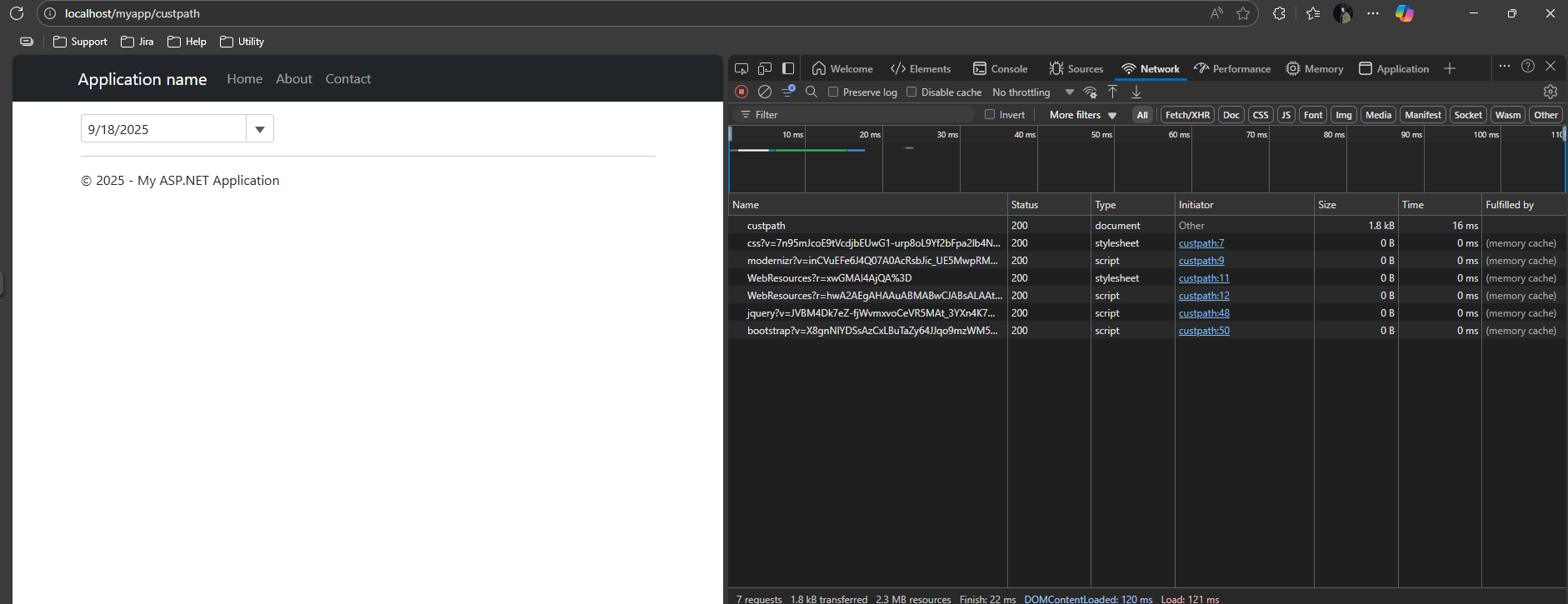Switch to the Performance tab
Screen dimensions: 1568x604
click(1232, 68)
